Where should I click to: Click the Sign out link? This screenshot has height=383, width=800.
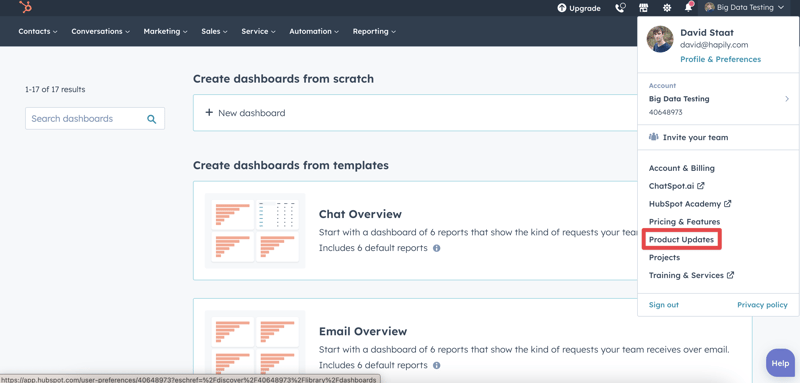[x=664, y=305]
